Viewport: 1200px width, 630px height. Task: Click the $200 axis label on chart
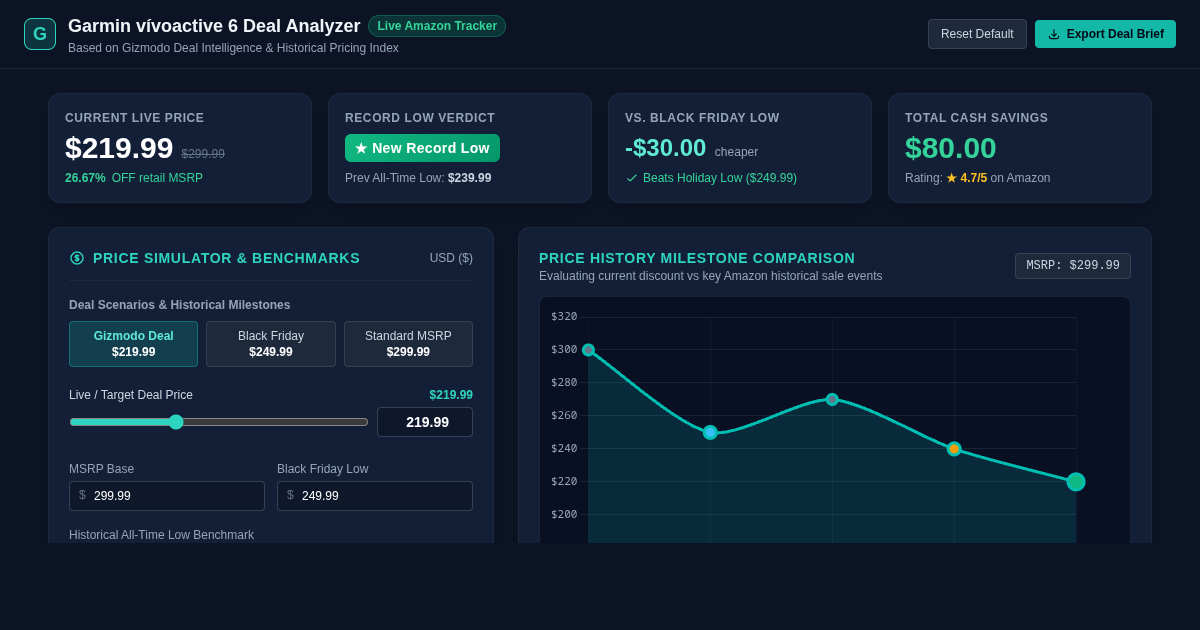pos(564,515)
